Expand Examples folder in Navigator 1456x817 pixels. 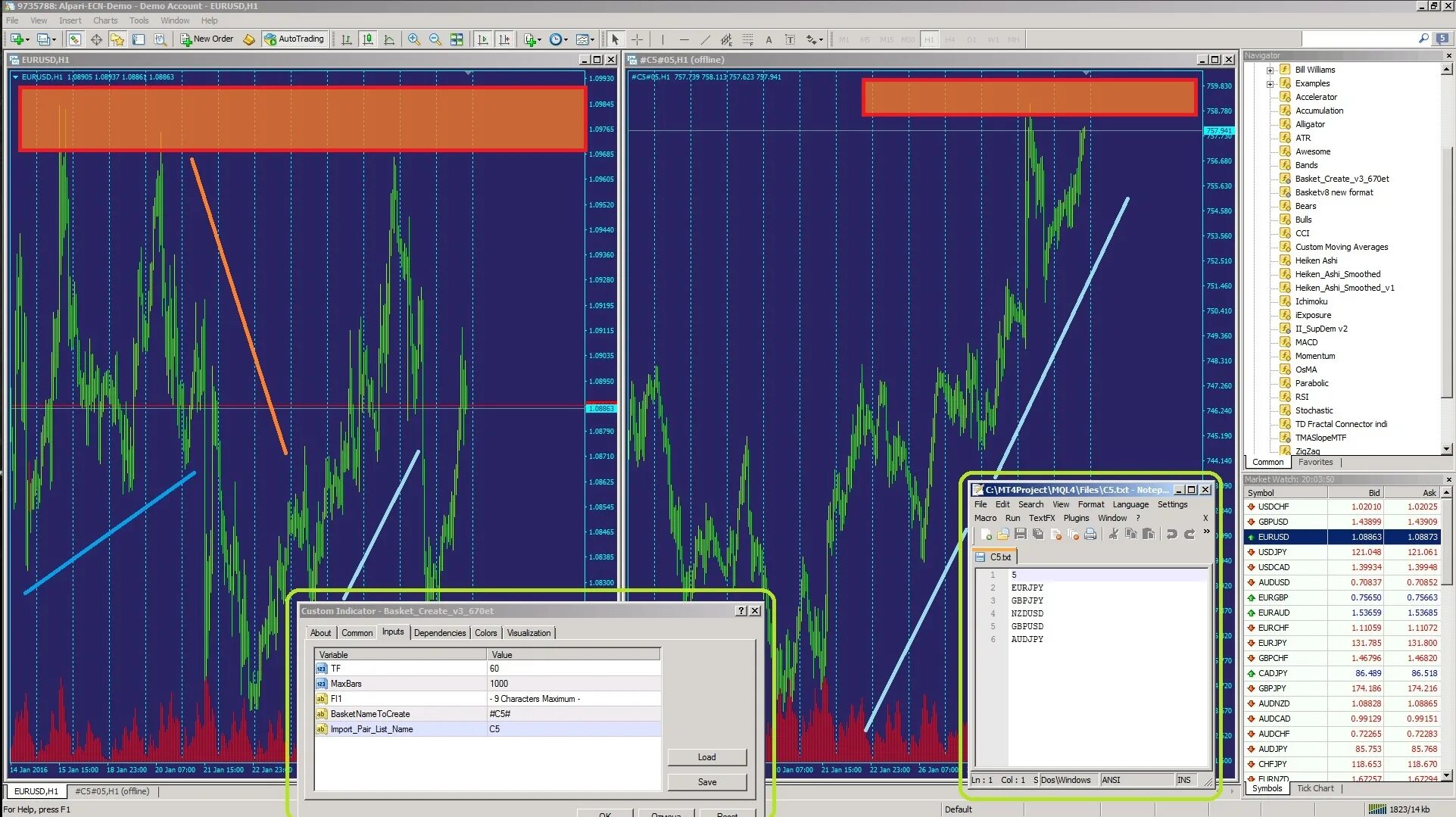1270,83
